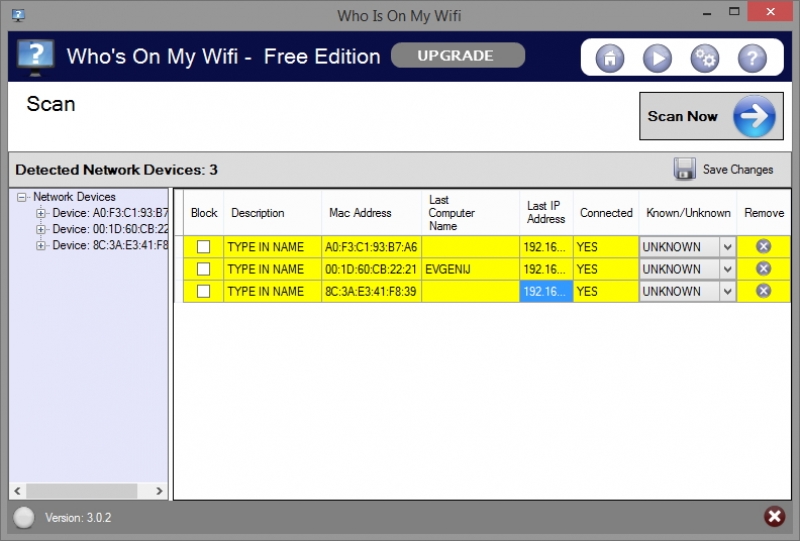Check Block for device A0:F3:C1:93:B7:A6

point(204,247)
